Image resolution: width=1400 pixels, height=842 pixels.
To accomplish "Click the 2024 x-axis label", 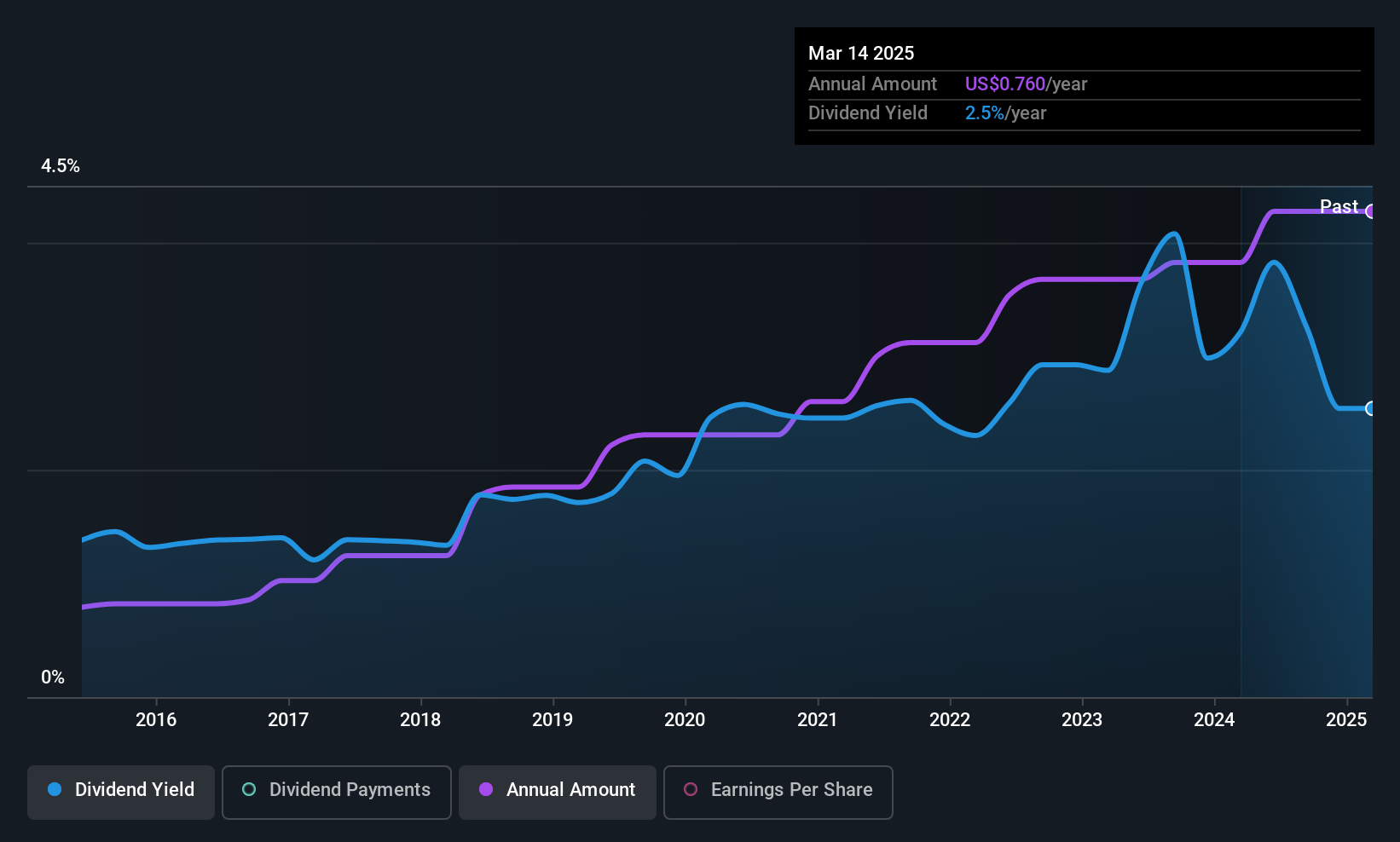I will pyautogui.click(x=1214, y=719).
